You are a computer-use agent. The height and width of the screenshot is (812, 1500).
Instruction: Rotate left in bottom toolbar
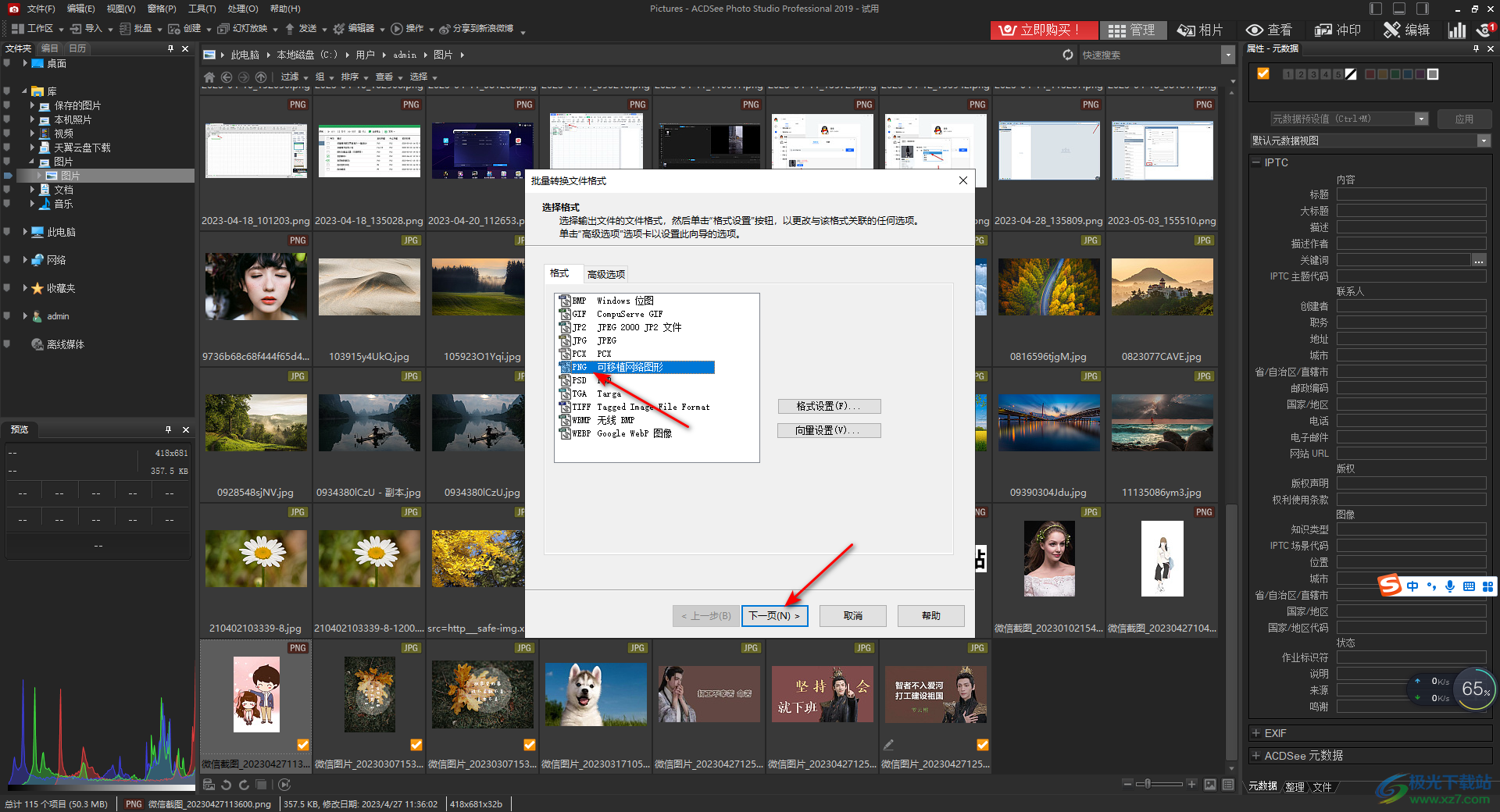(226, 785)
